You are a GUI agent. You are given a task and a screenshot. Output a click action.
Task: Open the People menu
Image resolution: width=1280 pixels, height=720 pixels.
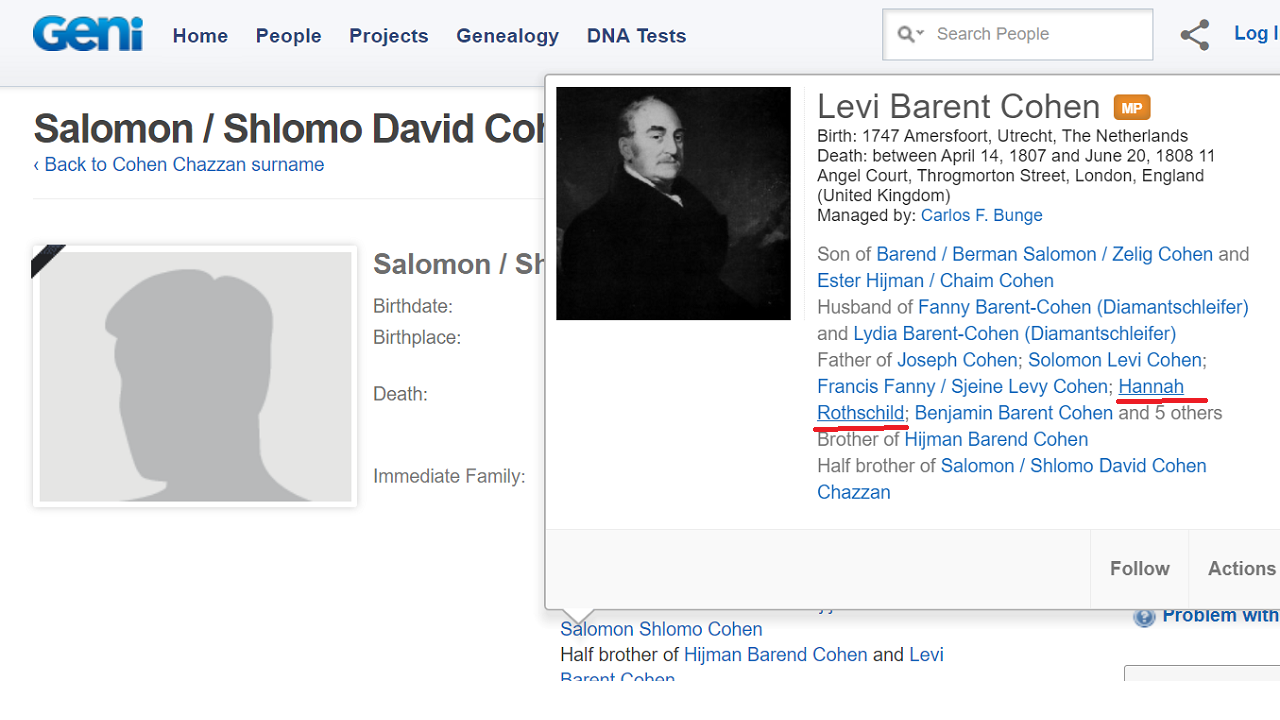point(288,36)
